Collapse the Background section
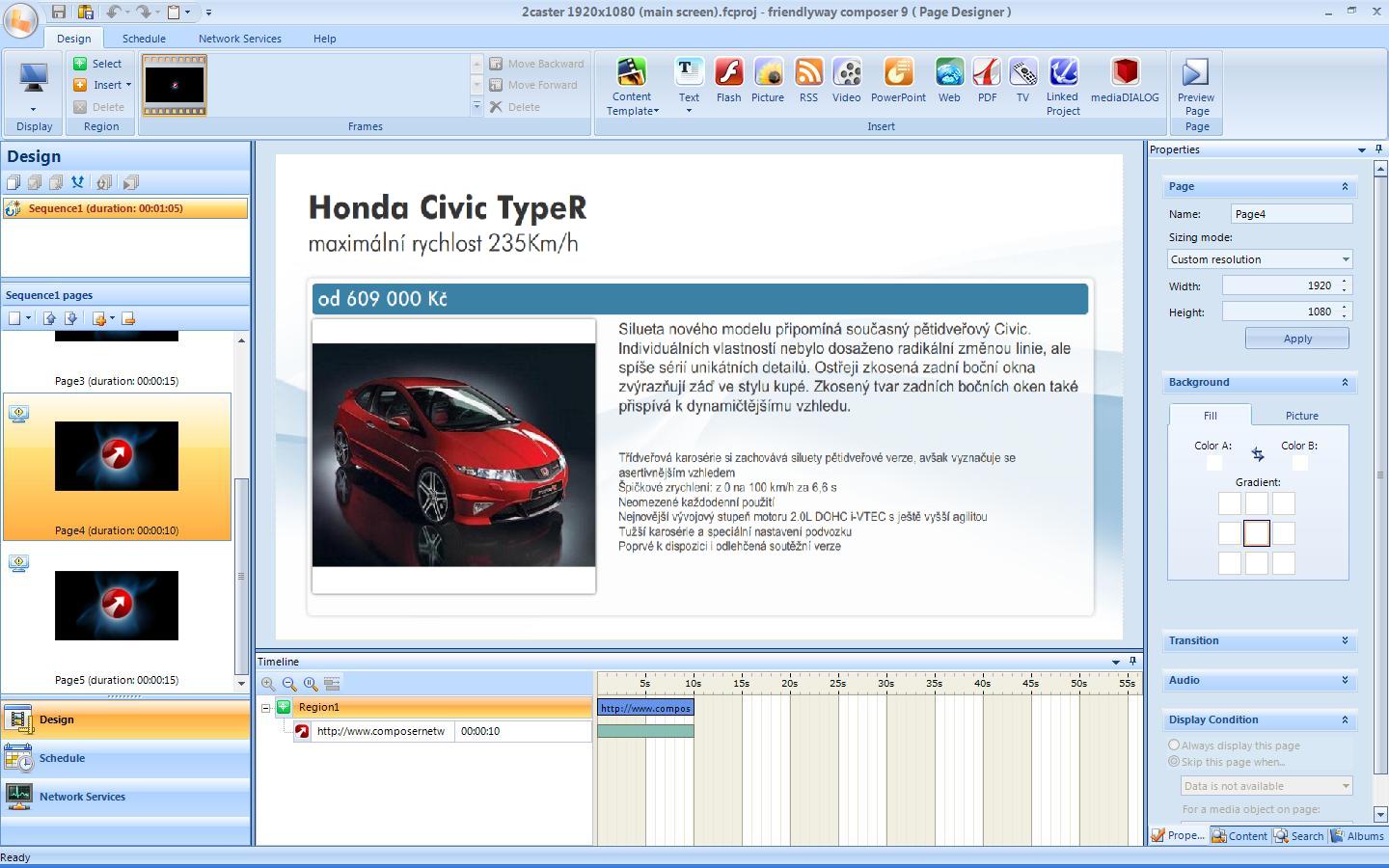1389x868 pixels. pyautogui.click(x=1345, y=382)
